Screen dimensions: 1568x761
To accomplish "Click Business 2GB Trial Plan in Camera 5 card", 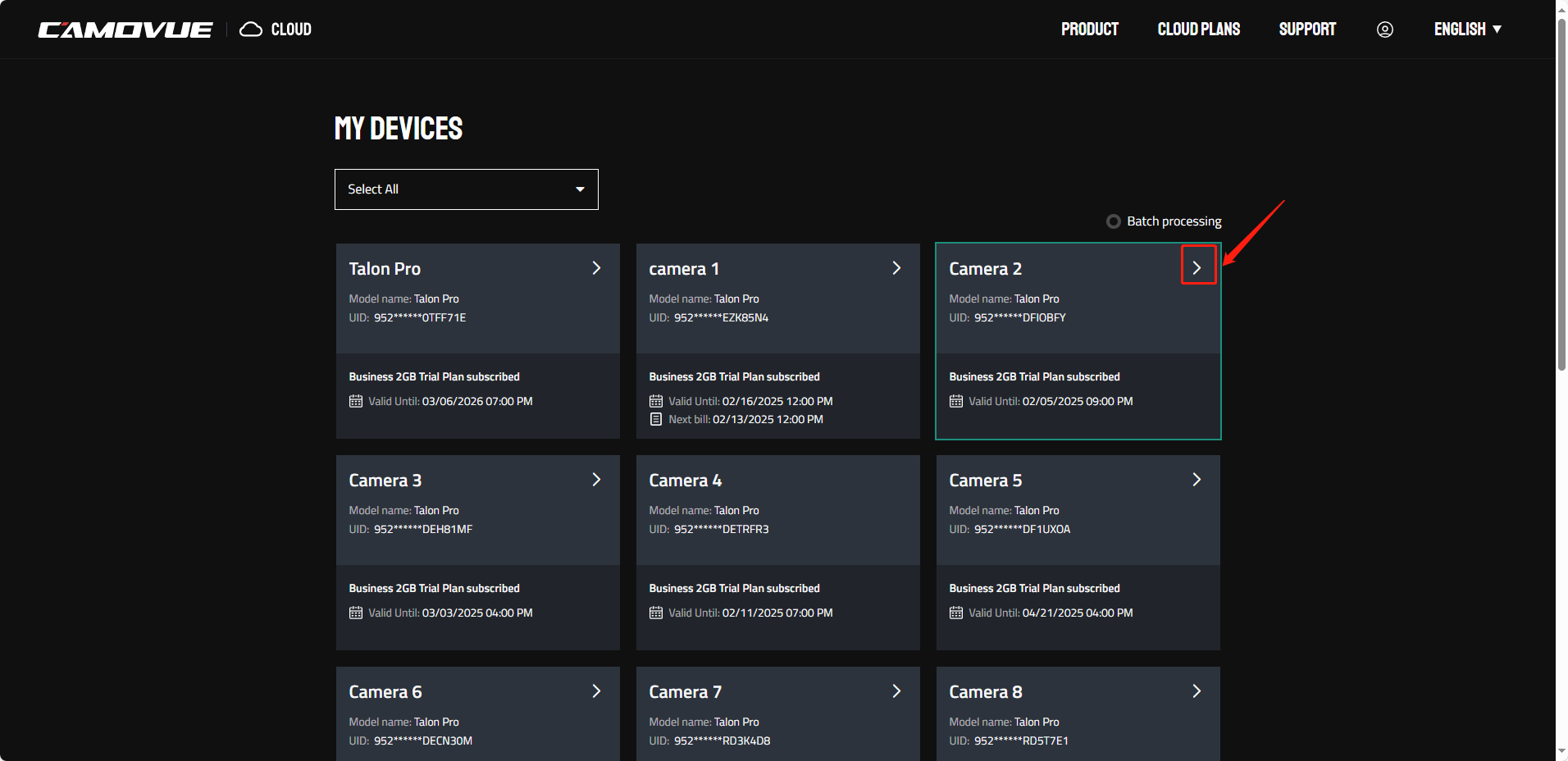I will point(1035,588).
